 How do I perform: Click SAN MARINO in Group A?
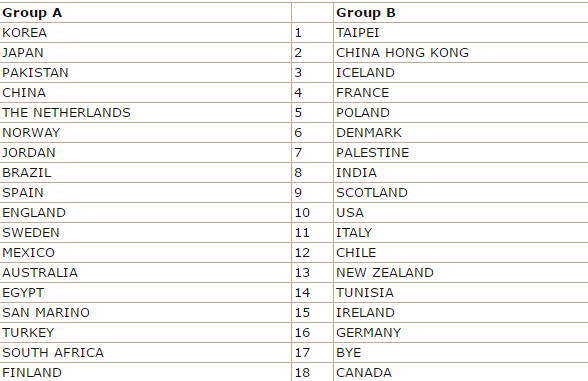pyautogui.click(x=146, y=313)
